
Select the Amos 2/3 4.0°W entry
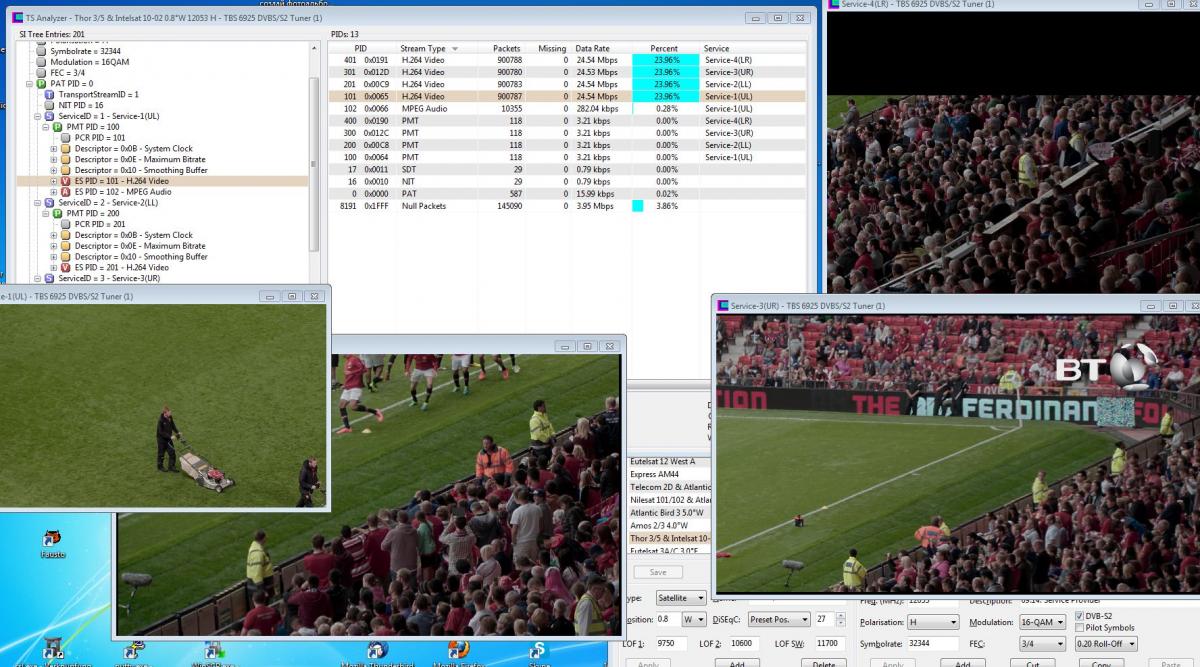click(x=669, y=525)
